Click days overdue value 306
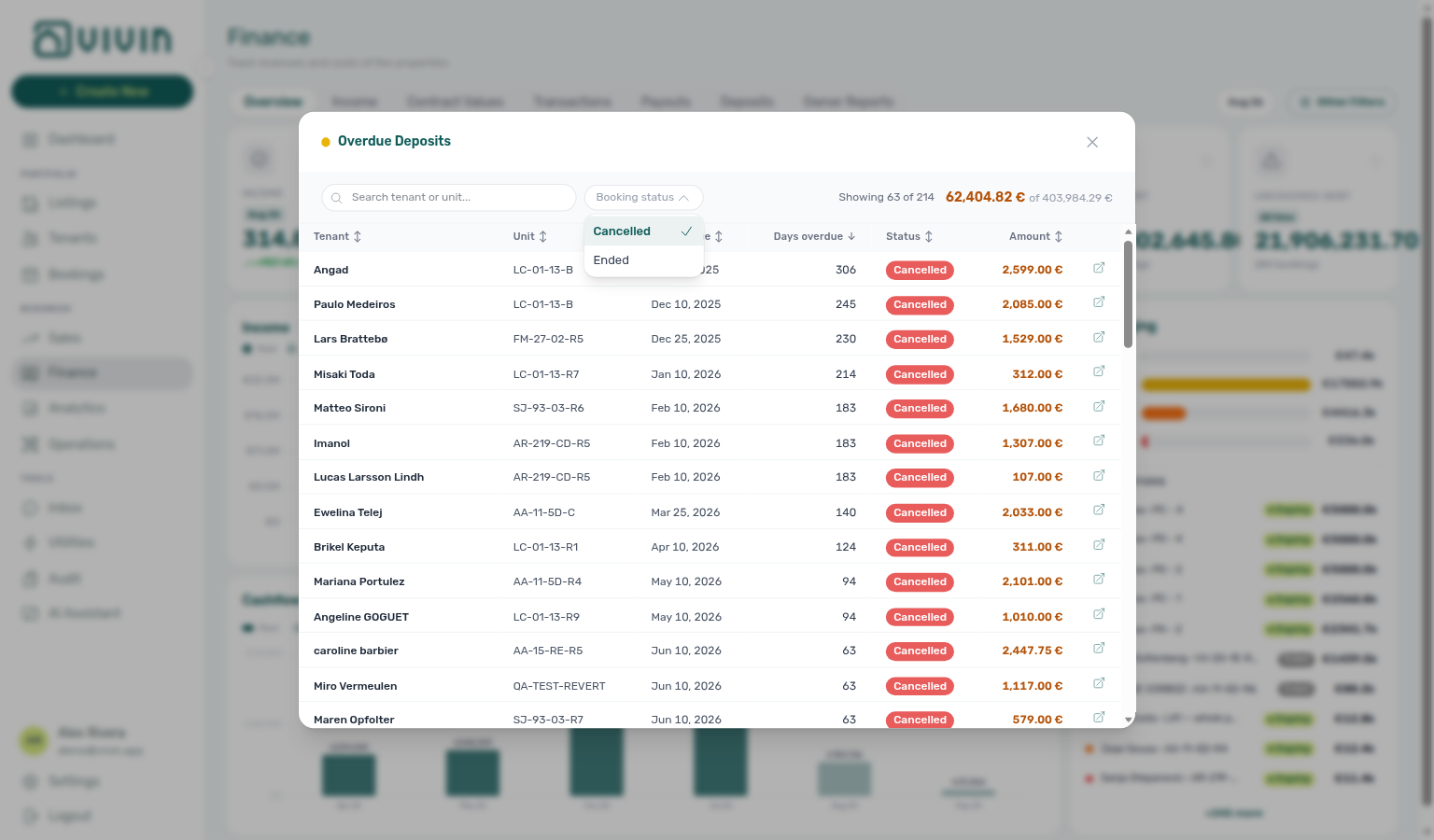Screen dimensions: 1434x840 click(846, 271)
